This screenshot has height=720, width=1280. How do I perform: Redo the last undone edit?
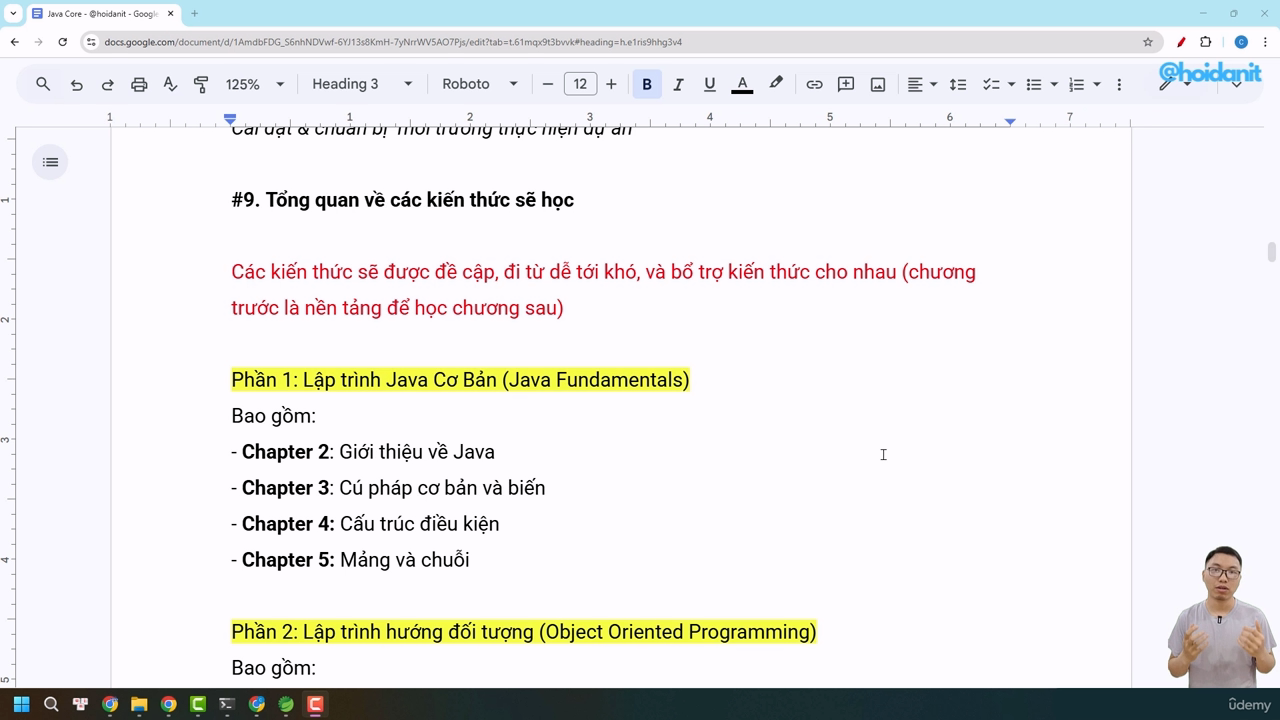(108, 84)
